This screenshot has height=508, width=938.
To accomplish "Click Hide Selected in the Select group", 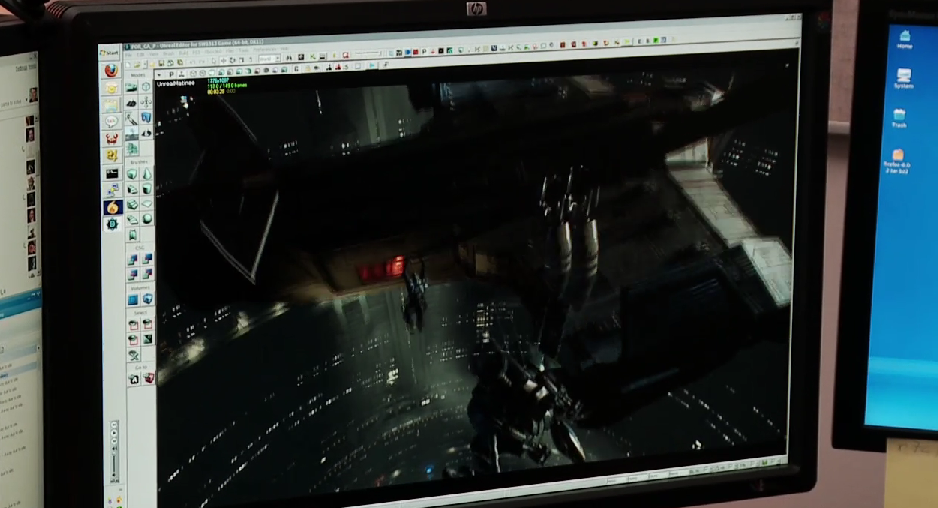I will 148,324.
